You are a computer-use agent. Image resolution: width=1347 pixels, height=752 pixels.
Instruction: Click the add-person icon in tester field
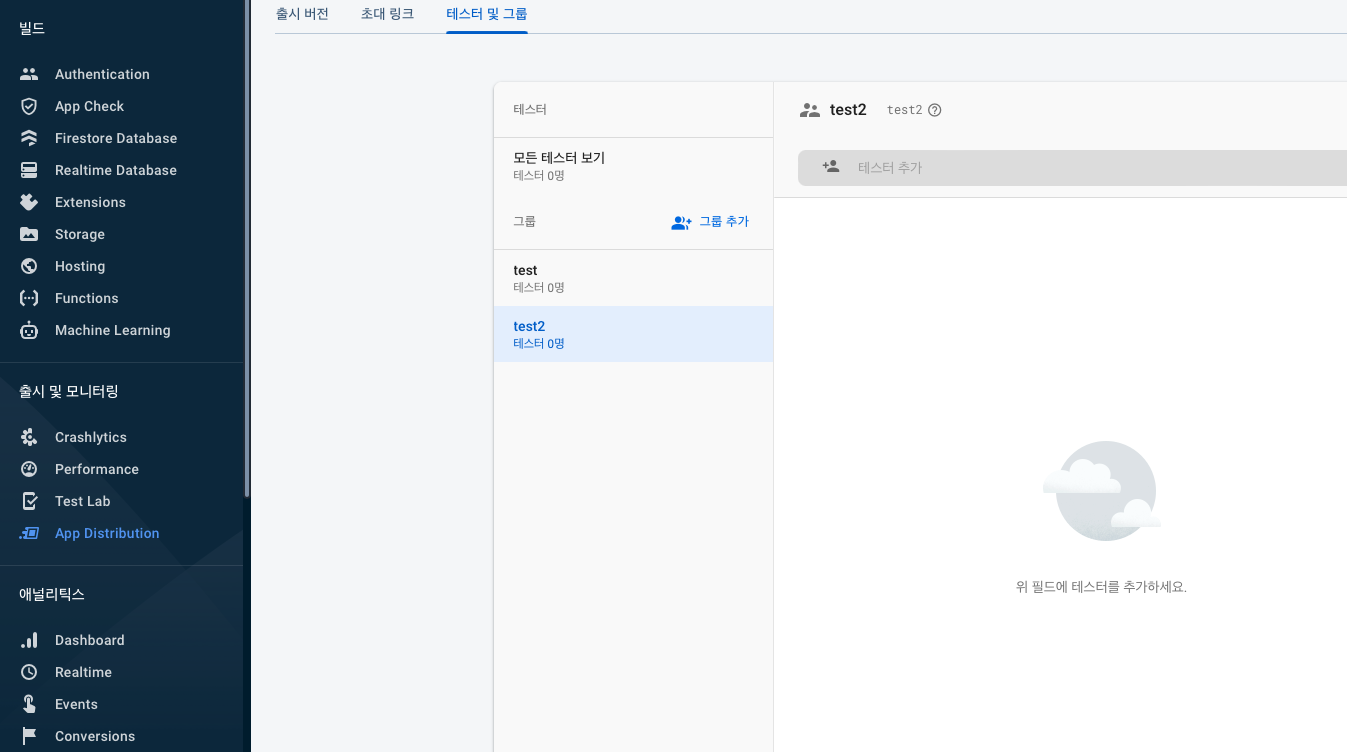tap(830, 167)
